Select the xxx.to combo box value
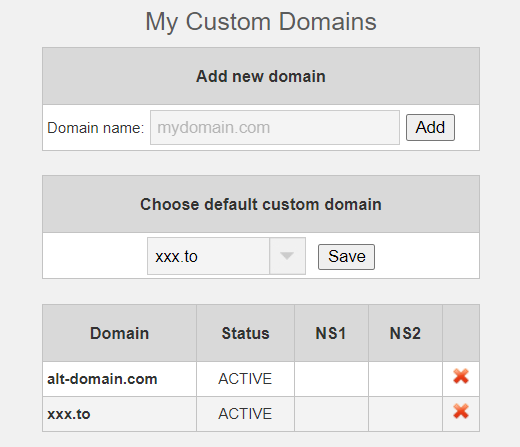 [208, 256]
